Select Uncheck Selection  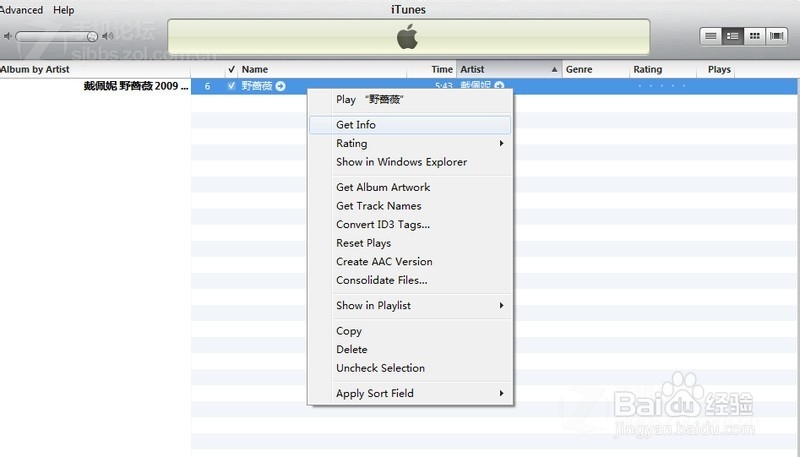[x=410, y=368]
